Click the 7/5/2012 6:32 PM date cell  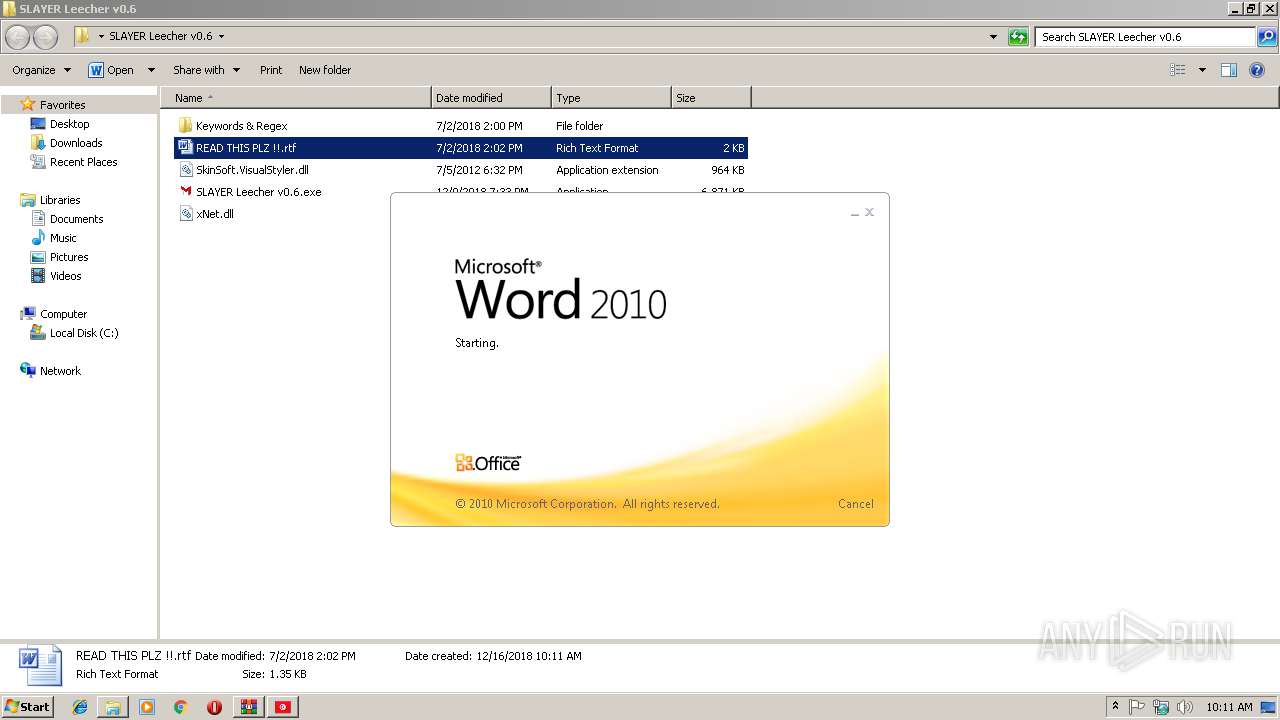pyautogui.click(x=479, y=170)
